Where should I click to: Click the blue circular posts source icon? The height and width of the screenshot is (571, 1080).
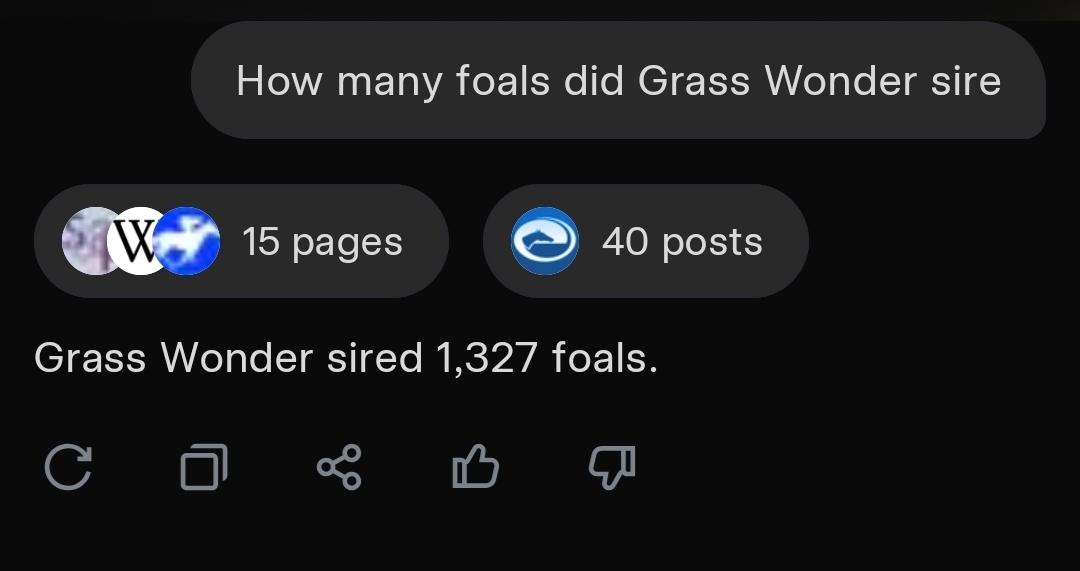(x=545, y=241)
